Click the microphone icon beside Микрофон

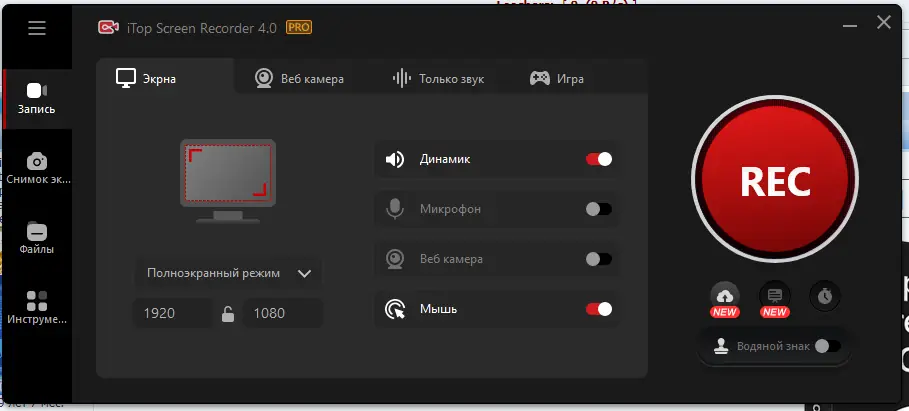[395, 209]
